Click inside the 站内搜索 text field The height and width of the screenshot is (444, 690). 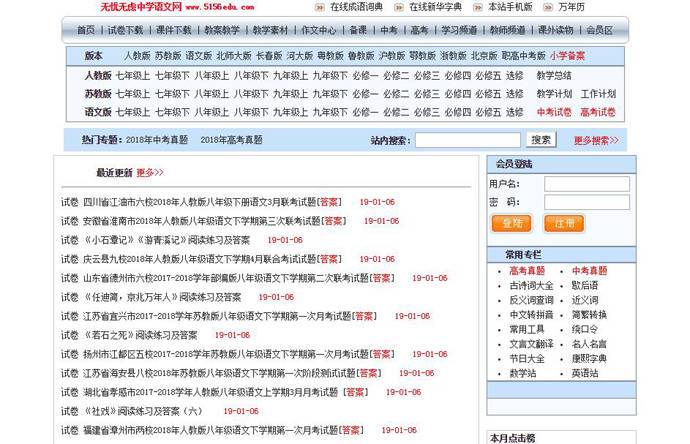[x=467, y=140]
